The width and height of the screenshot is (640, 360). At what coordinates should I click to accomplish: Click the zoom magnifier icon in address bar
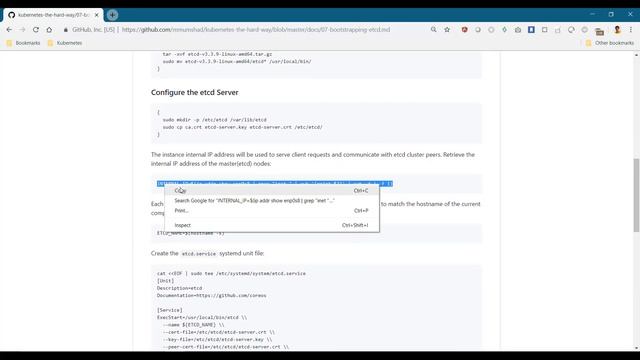tap(433, 29)
